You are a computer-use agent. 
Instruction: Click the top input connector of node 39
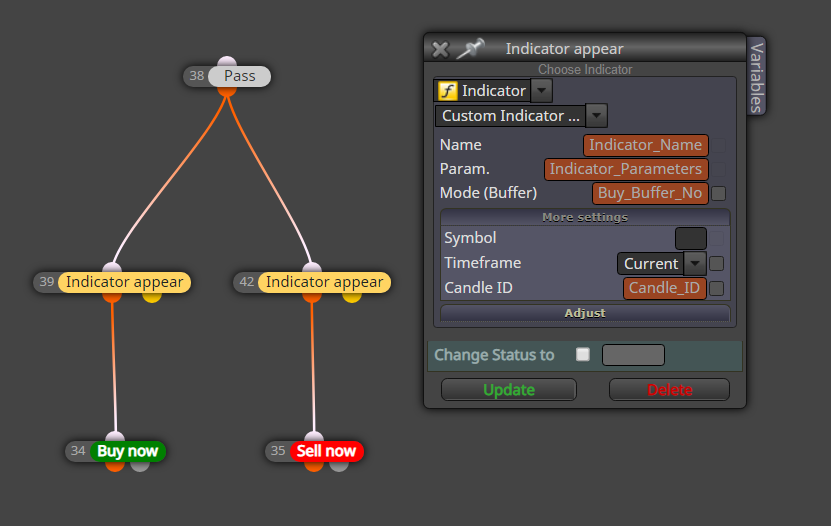112,268
